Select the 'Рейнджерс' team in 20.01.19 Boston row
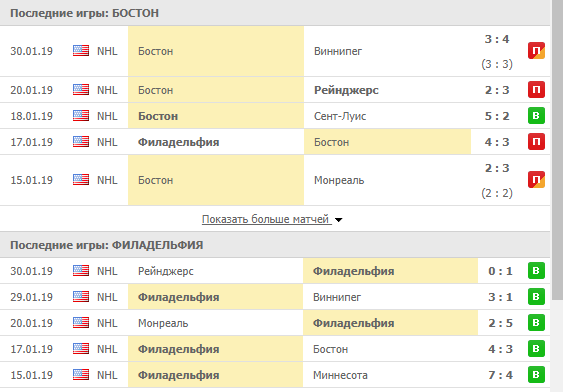The height and width of the screenshot is (392, 563). 346,90
